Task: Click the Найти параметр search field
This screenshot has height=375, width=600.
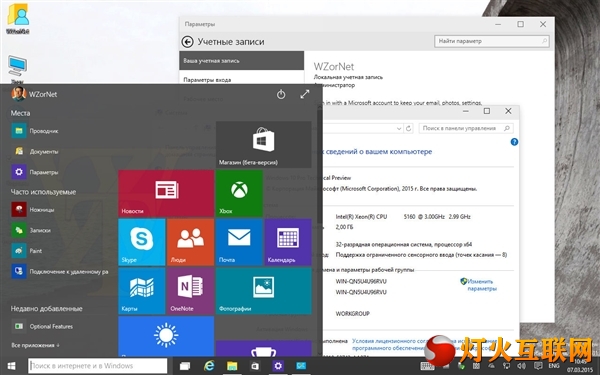Action: coord(492,41)
